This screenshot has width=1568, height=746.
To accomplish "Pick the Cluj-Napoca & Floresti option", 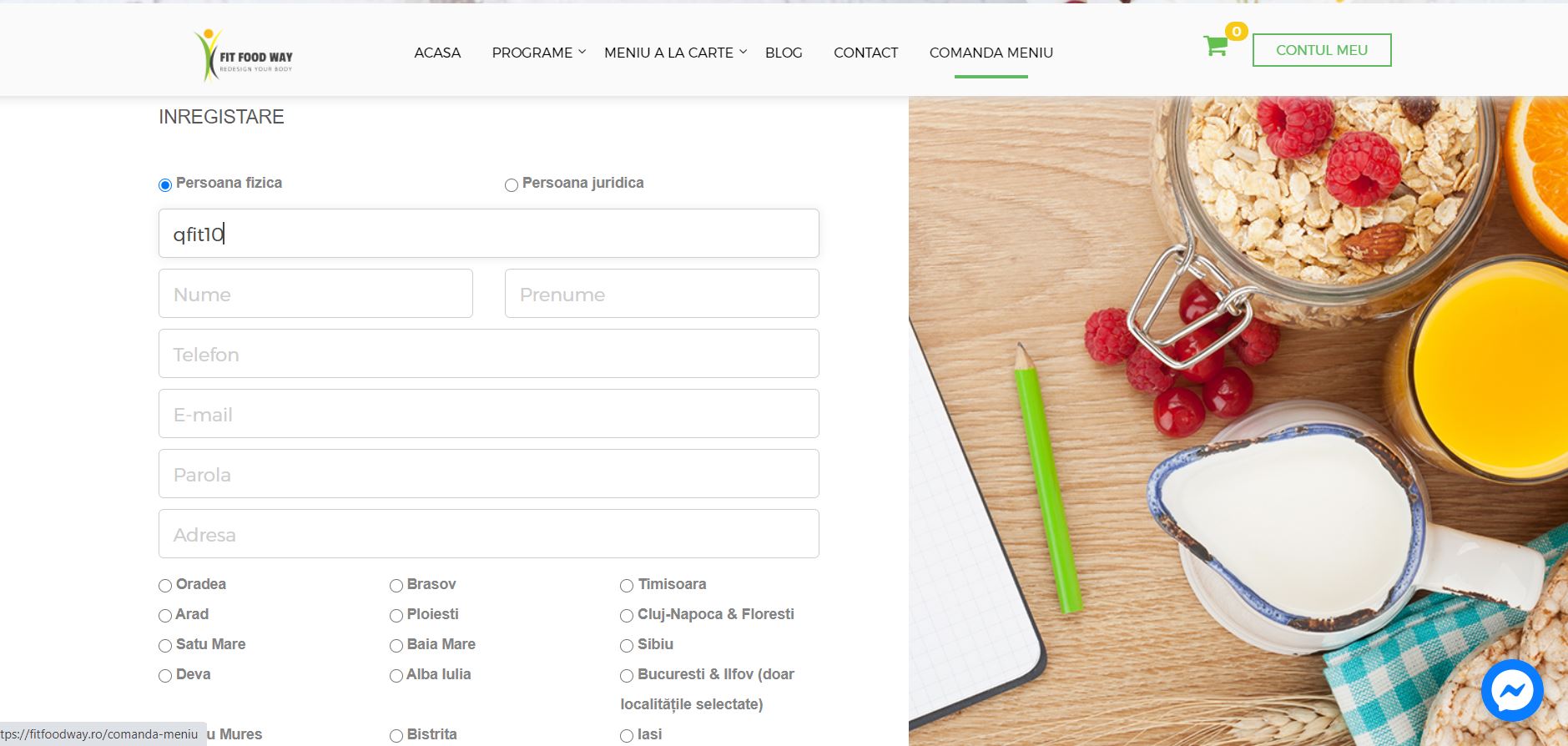I will 627,616.
